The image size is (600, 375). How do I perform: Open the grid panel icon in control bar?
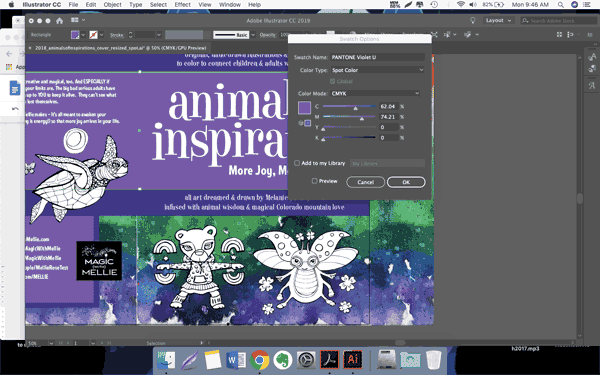(559, 34)
